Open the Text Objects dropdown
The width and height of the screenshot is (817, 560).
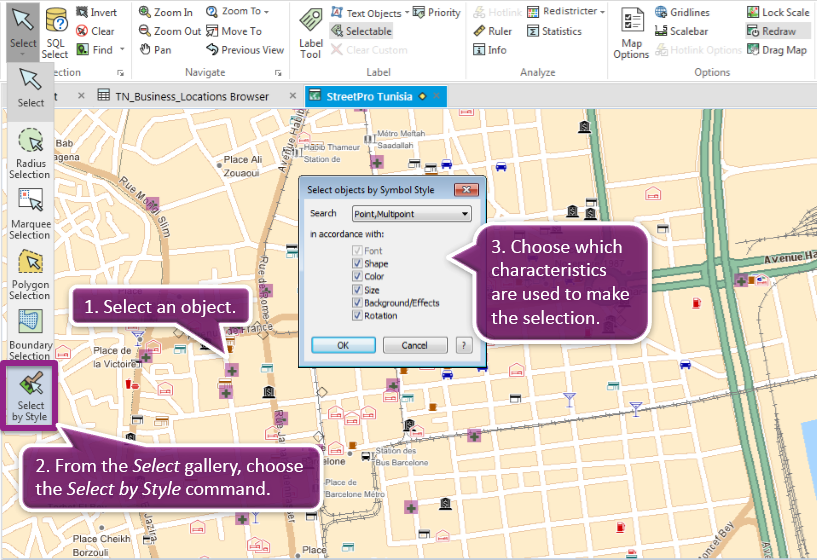pyautogui.click(x=406, y=12)
